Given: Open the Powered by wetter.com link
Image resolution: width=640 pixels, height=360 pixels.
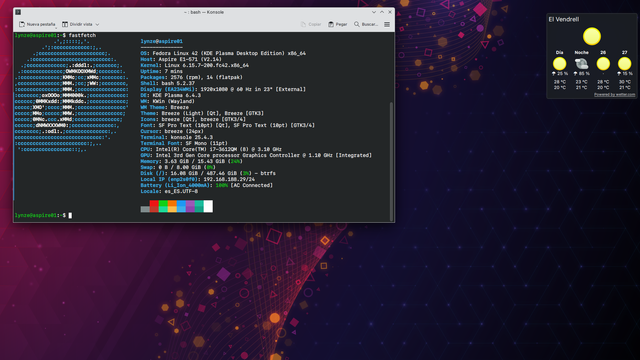Looking at the screenshot, I should pyautogui.click(x=614, y=95).
